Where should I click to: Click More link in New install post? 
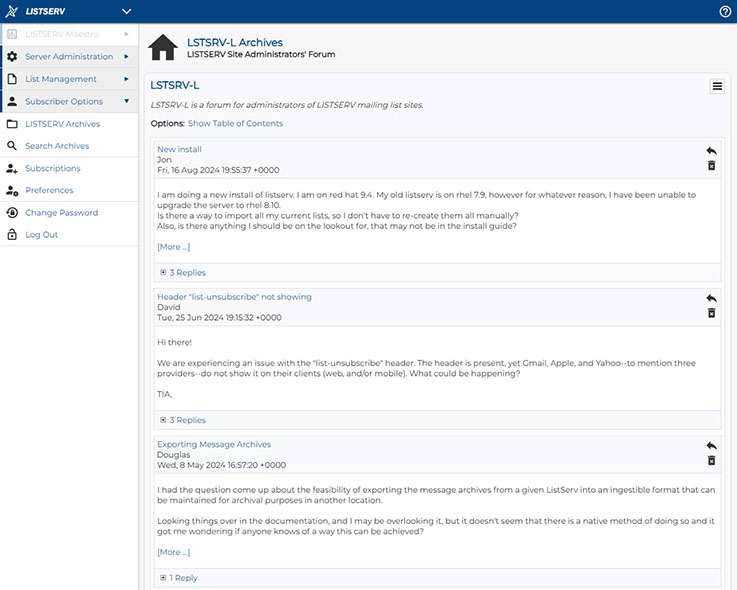(173, 247)
